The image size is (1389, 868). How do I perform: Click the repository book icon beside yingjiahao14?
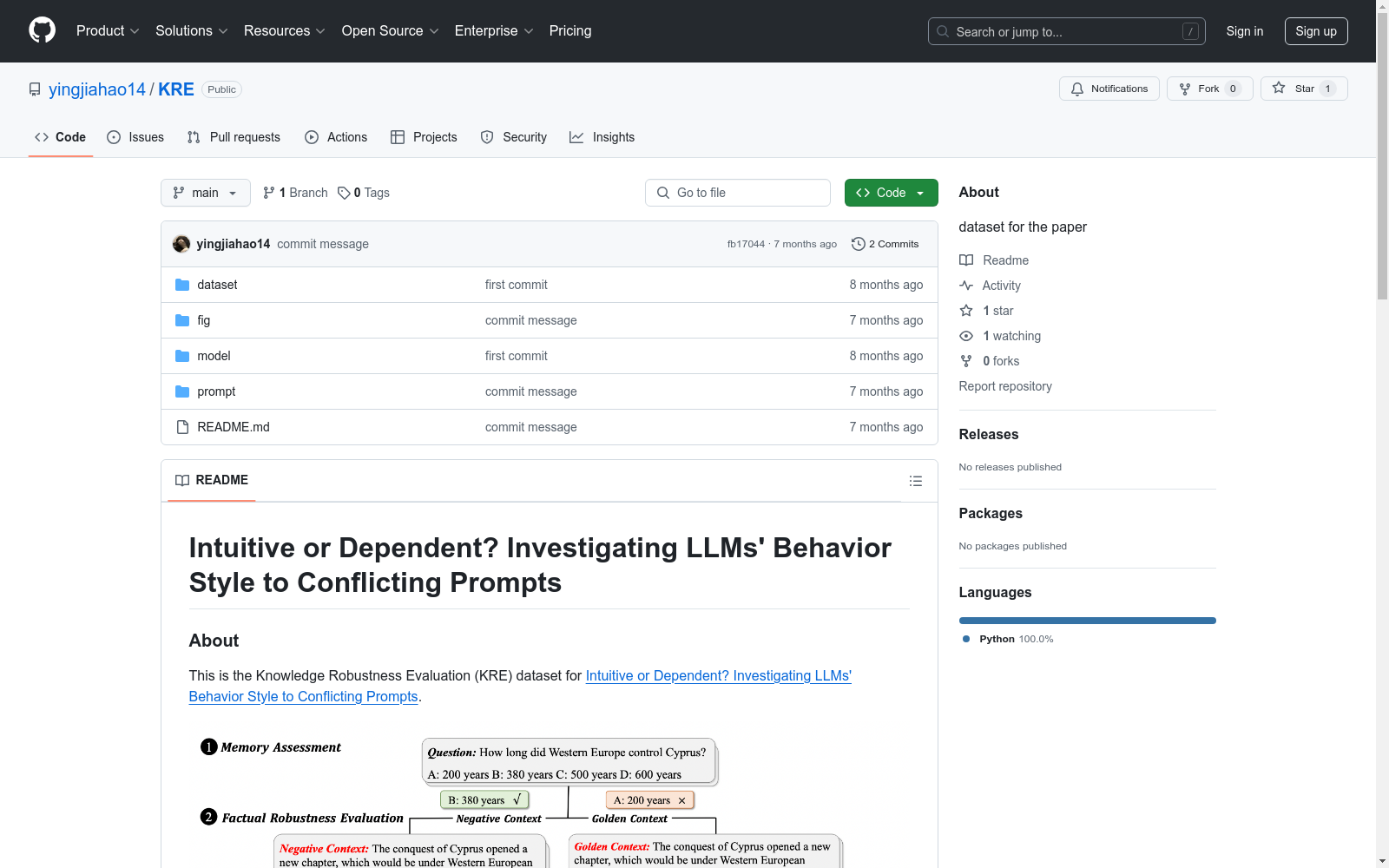35,89
